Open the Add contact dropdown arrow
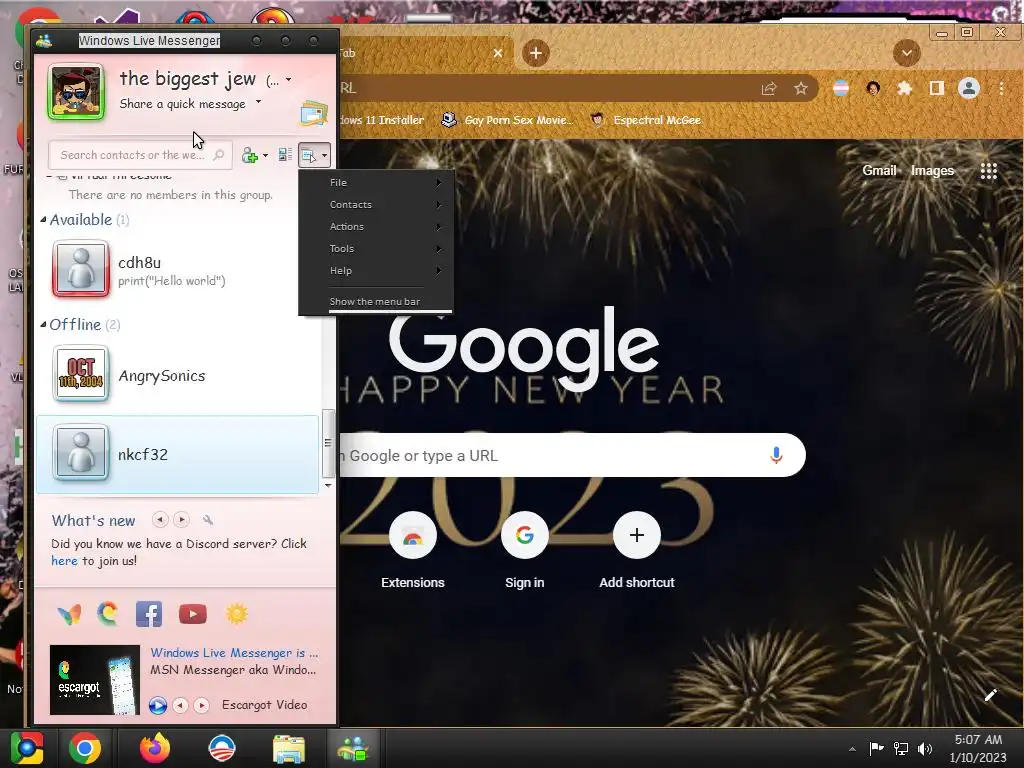Viewport: 1024px width, 768px height. tap(265, 155)
